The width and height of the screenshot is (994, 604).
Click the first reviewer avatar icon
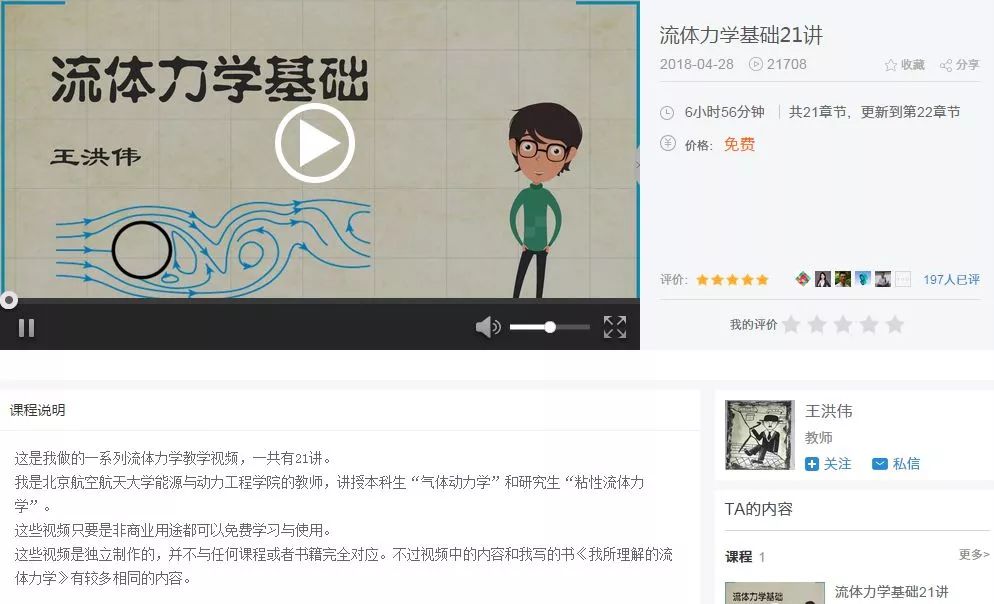(803, 279)
